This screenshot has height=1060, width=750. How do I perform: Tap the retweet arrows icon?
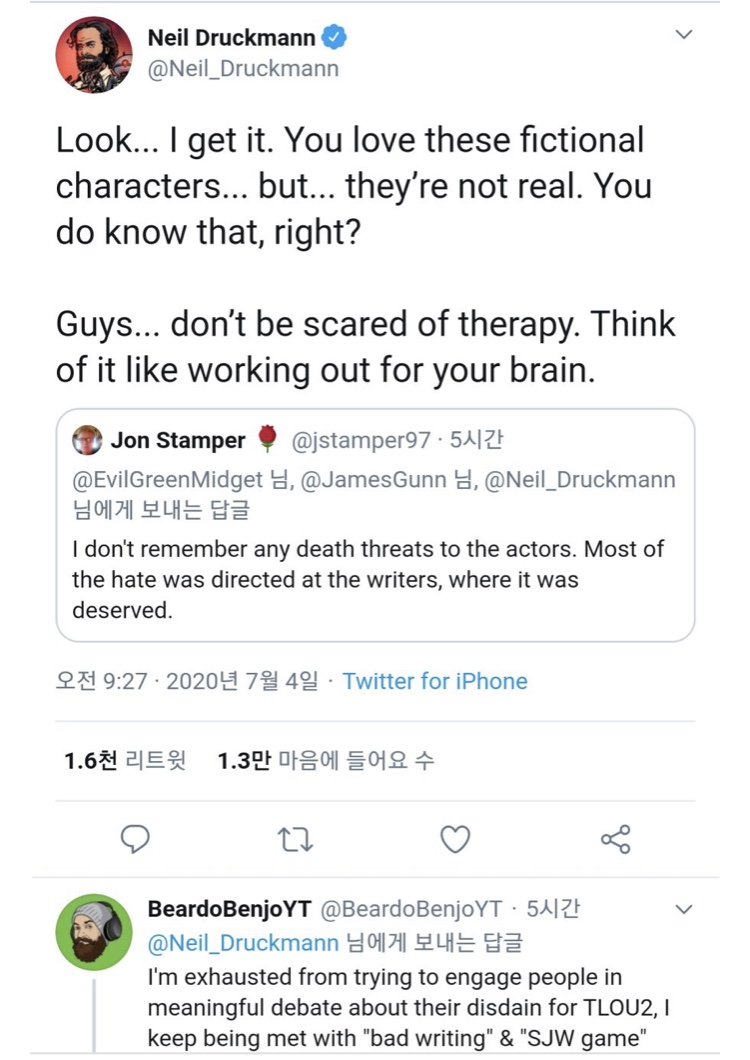[x=295, y=839]
